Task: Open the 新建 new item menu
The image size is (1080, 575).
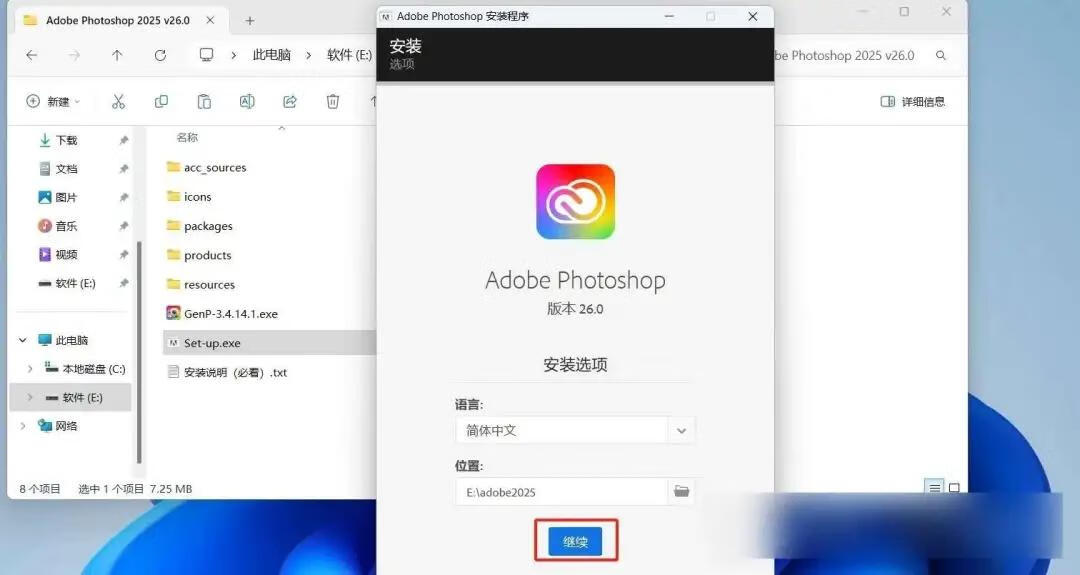Action: (53, 102)
